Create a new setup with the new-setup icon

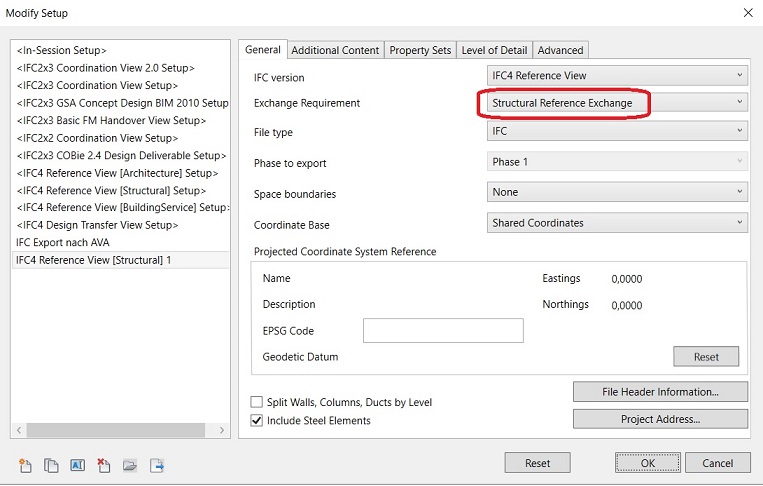click(26, 465)
